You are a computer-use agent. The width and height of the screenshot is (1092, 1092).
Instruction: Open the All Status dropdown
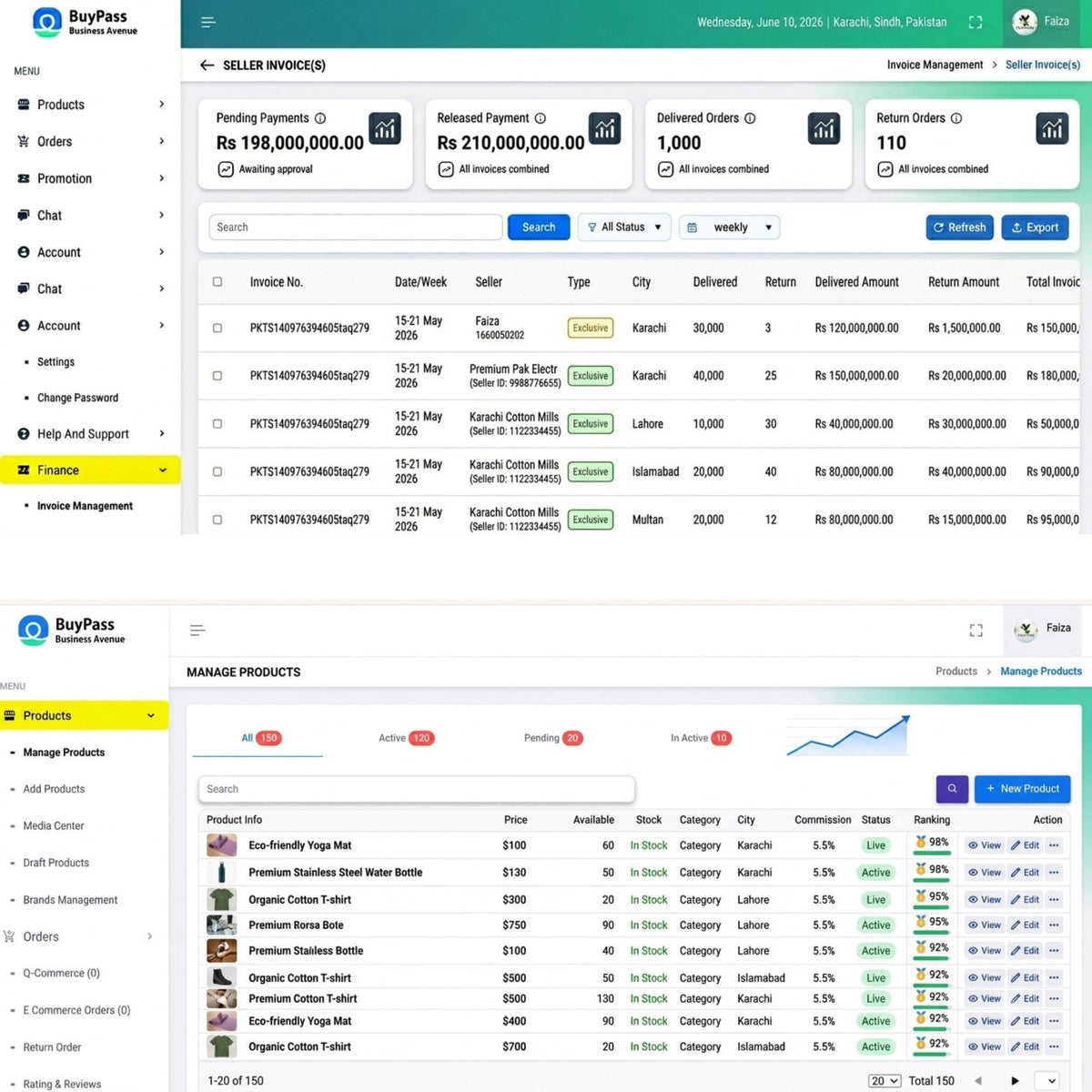624,227
